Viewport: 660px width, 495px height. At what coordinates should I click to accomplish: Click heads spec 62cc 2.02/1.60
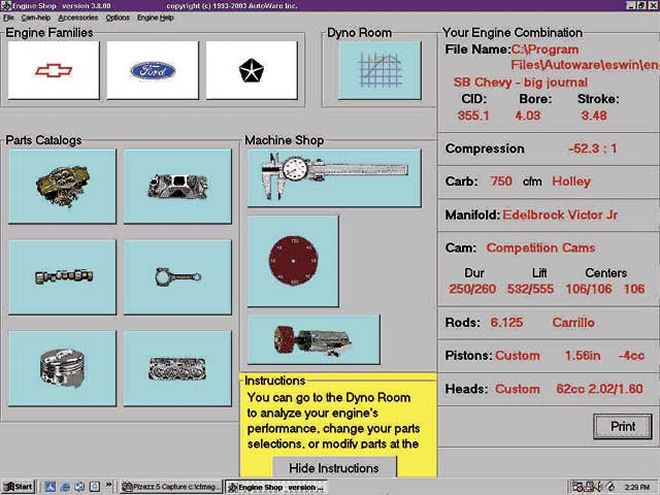(599, 389)
